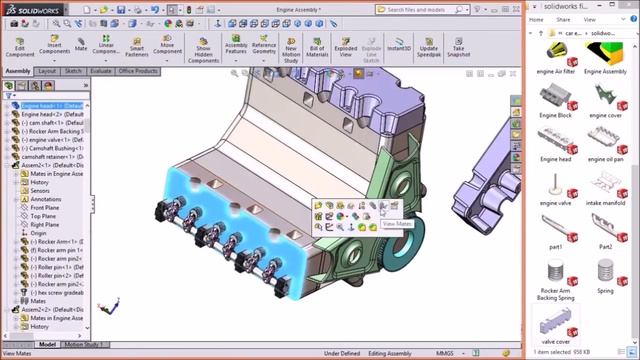
Task: Switch to the Layout tab
Action: [x=47, y=71]
